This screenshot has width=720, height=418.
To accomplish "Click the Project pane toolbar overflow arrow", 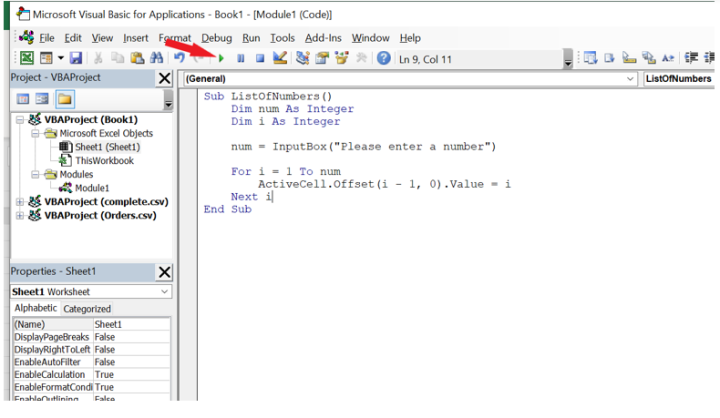I will point(168,100).
